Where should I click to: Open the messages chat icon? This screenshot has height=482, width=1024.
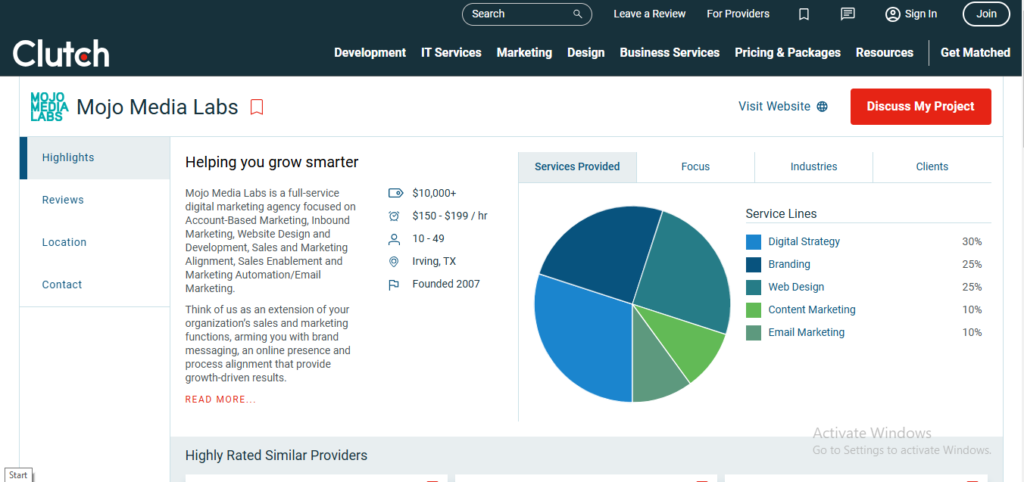tap(848, 14)
